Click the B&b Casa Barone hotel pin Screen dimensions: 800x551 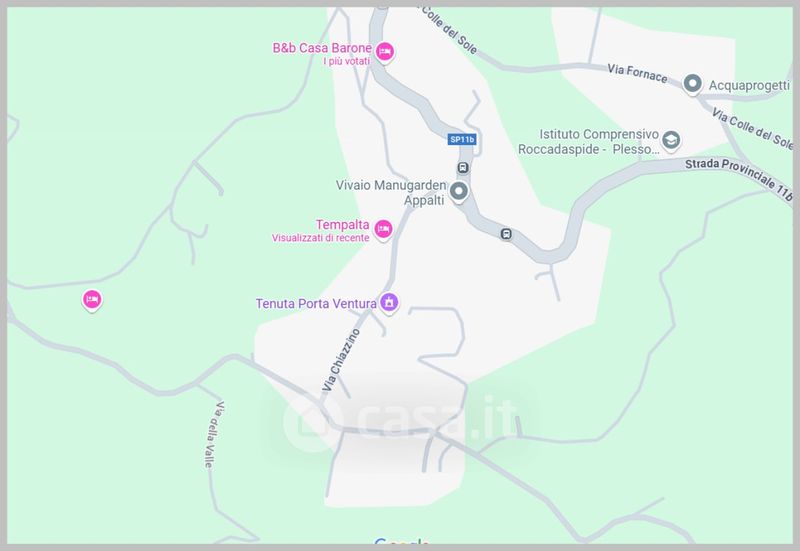pyautogui.click(x=385, y=52)
